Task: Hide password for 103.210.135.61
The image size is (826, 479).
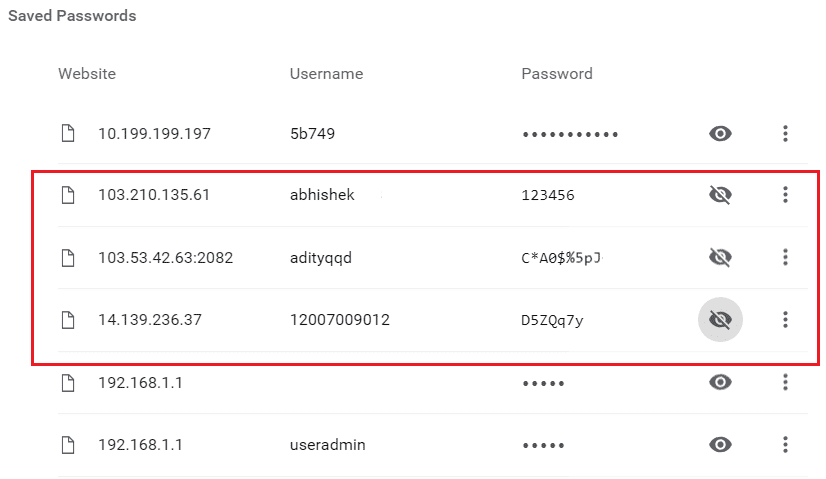Action: pyautogui.click(x=720, y=195)
